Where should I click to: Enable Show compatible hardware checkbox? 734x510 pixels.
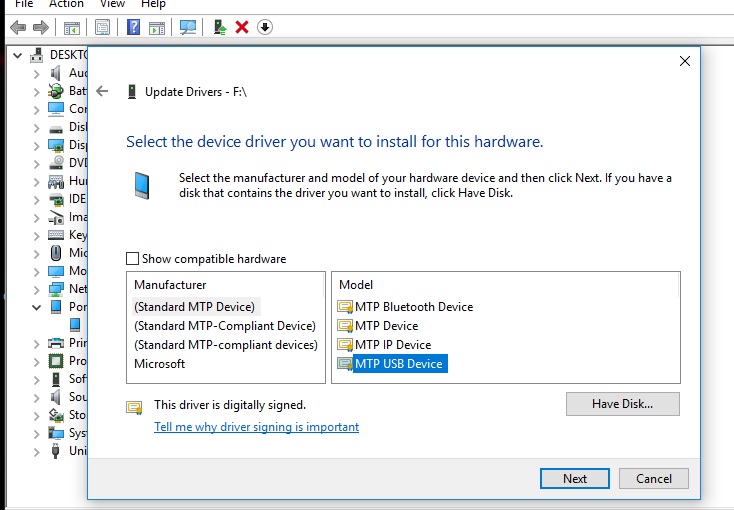133,259
